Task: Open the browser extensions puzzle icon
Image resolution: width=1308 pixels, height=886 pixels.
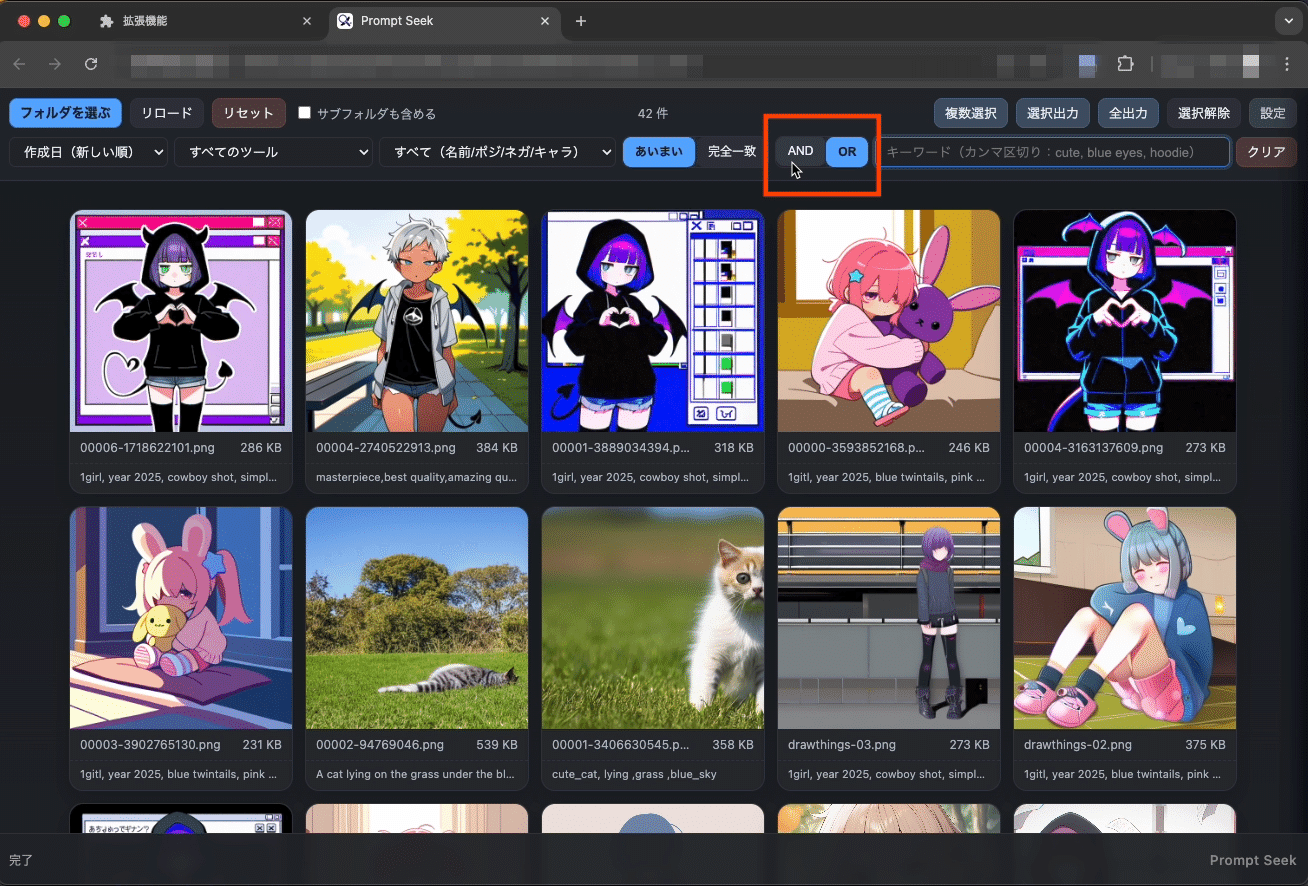Action: 1125,64
